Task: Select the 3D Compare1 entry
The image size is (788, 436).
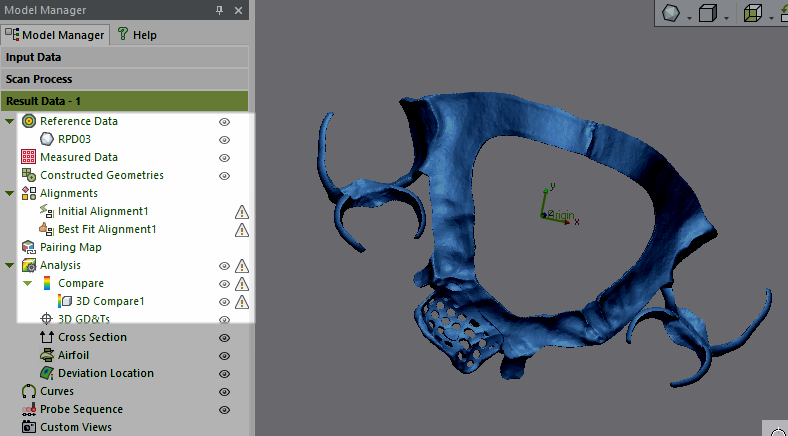Action: [x=110, y=301]
